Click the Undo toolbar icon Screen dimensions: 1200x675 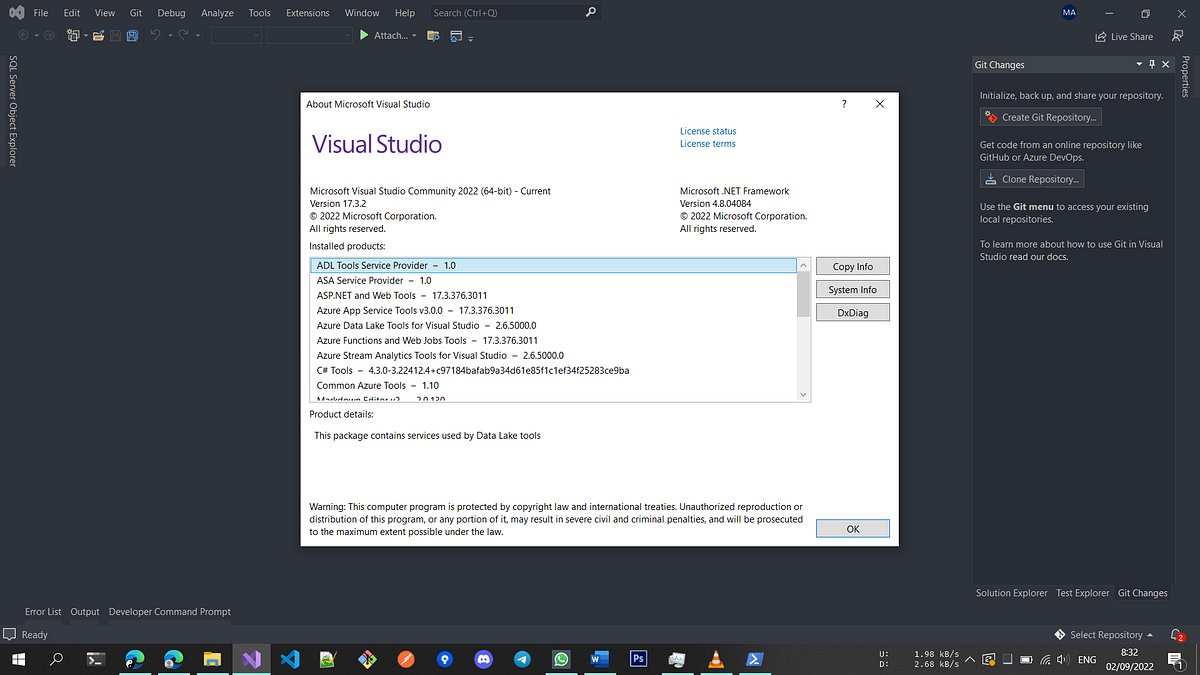(x=156, y=35)
